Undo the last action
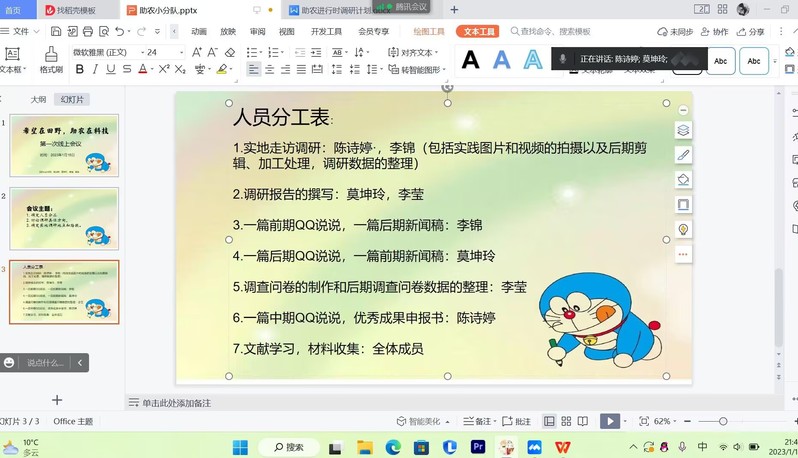Image resolution: width=798 pixels, height=458 pixels. (120, 32)
